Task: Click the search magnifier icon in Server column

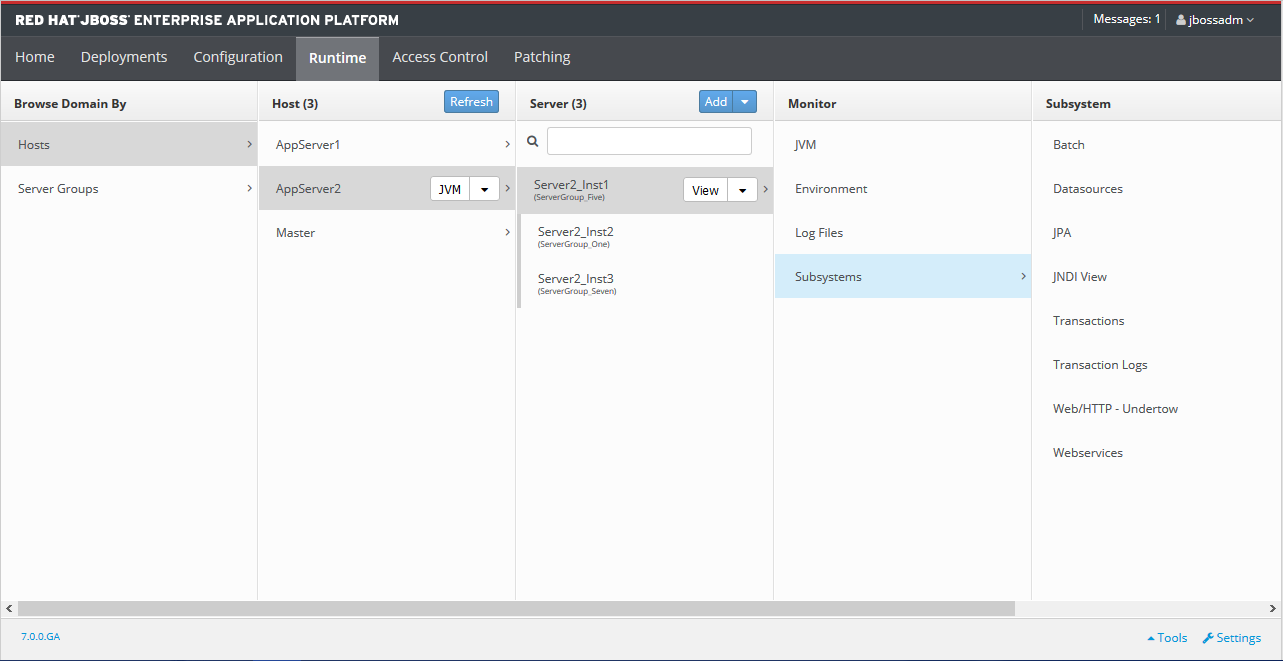Action: 533,142
